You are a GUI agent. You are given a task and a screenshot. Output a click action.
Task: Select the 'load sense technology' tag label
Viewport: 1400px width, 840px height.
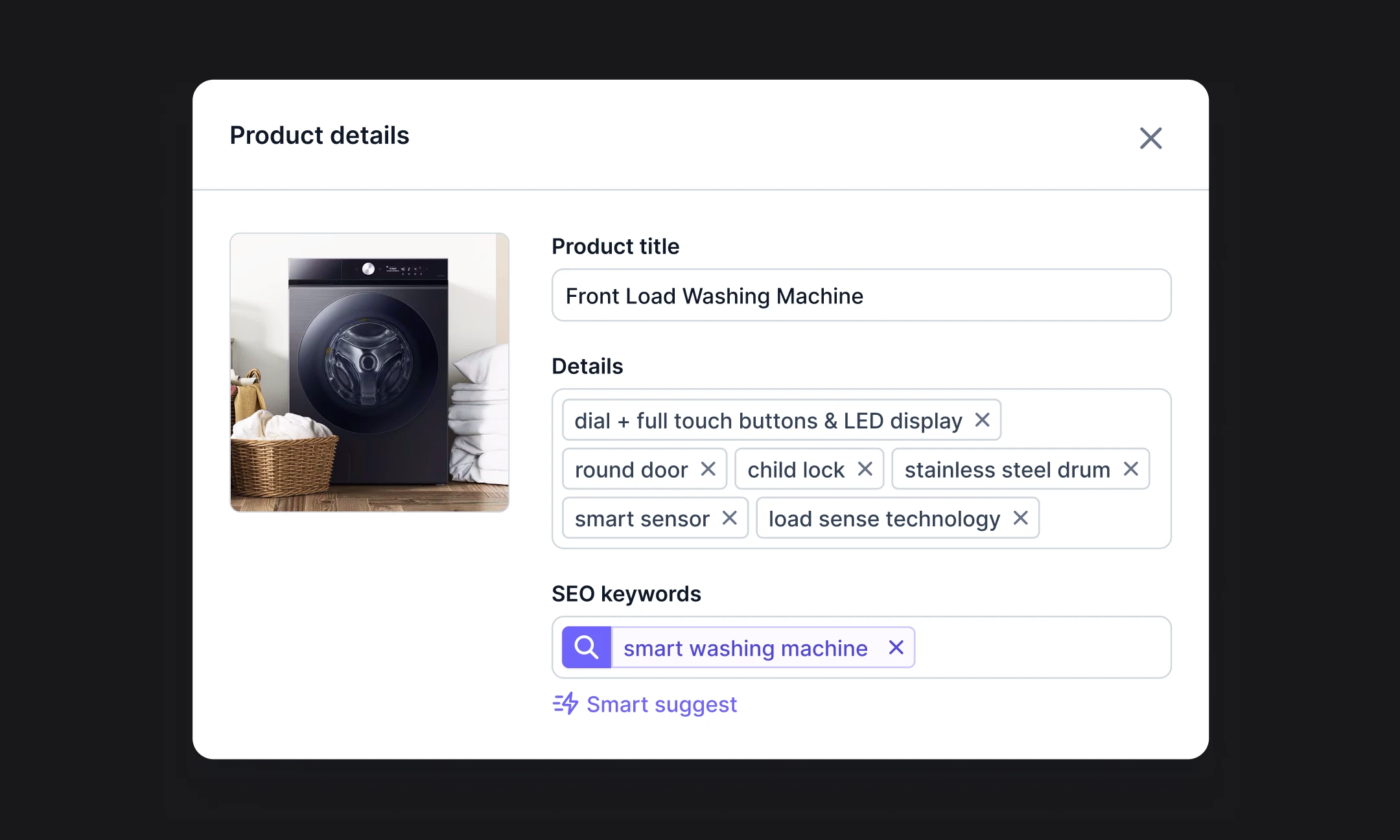click(x=884, y=519)
